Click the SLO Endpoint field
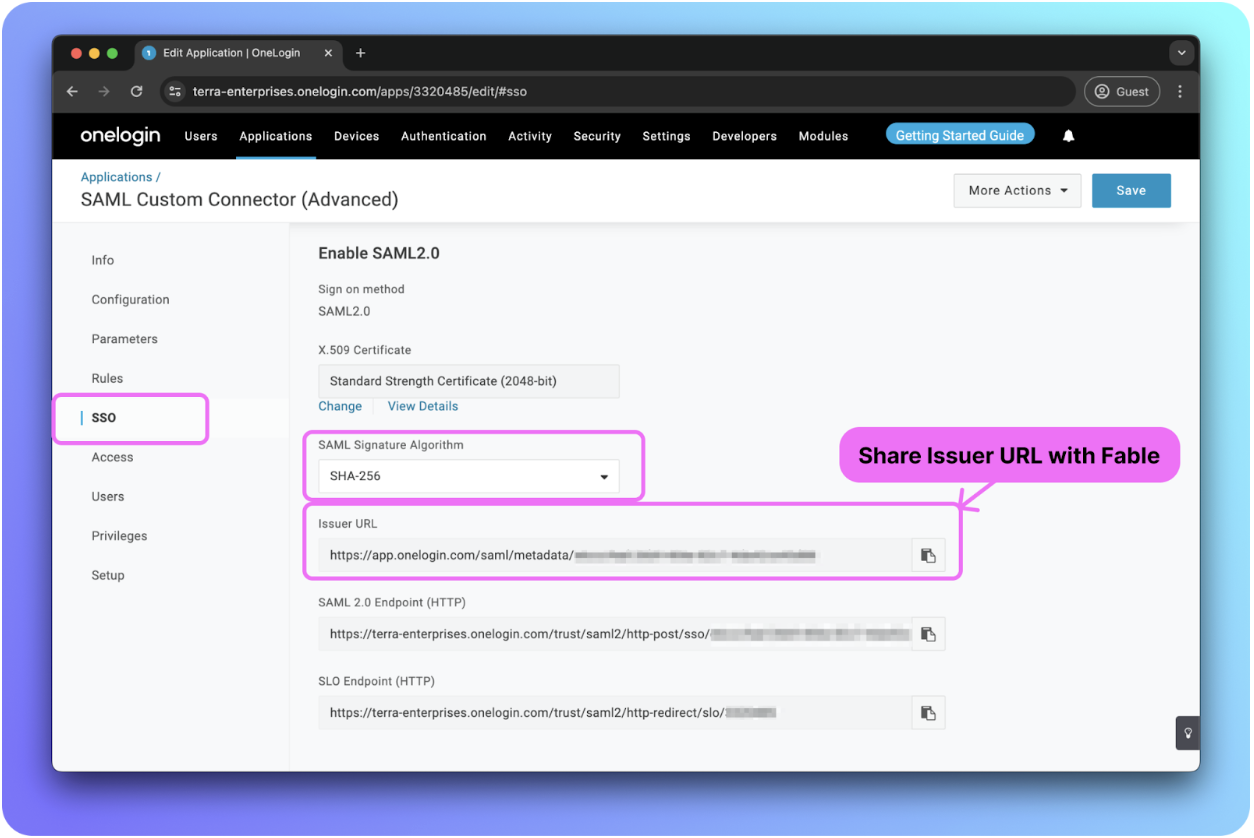Screen dimensions: 1254x838 [615, 713]
